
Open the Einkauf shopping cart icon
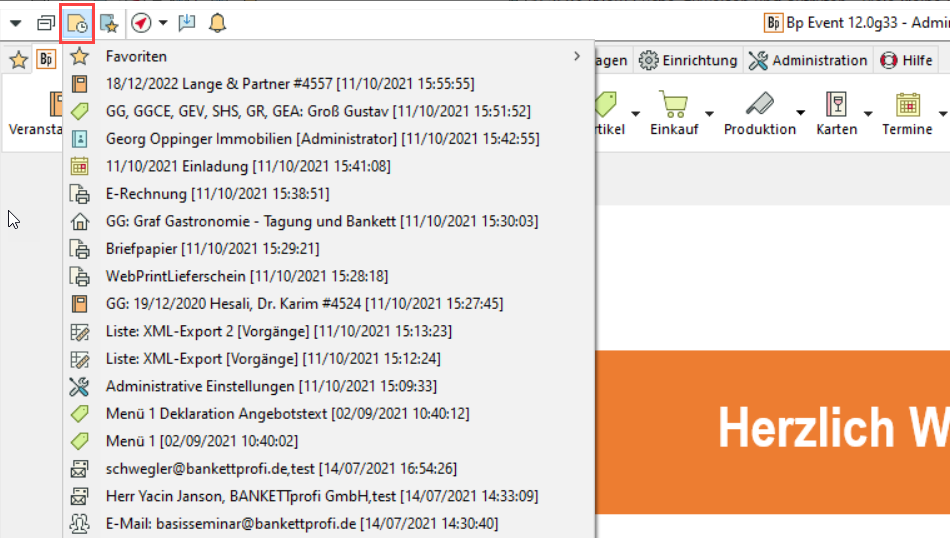(674, 105)
